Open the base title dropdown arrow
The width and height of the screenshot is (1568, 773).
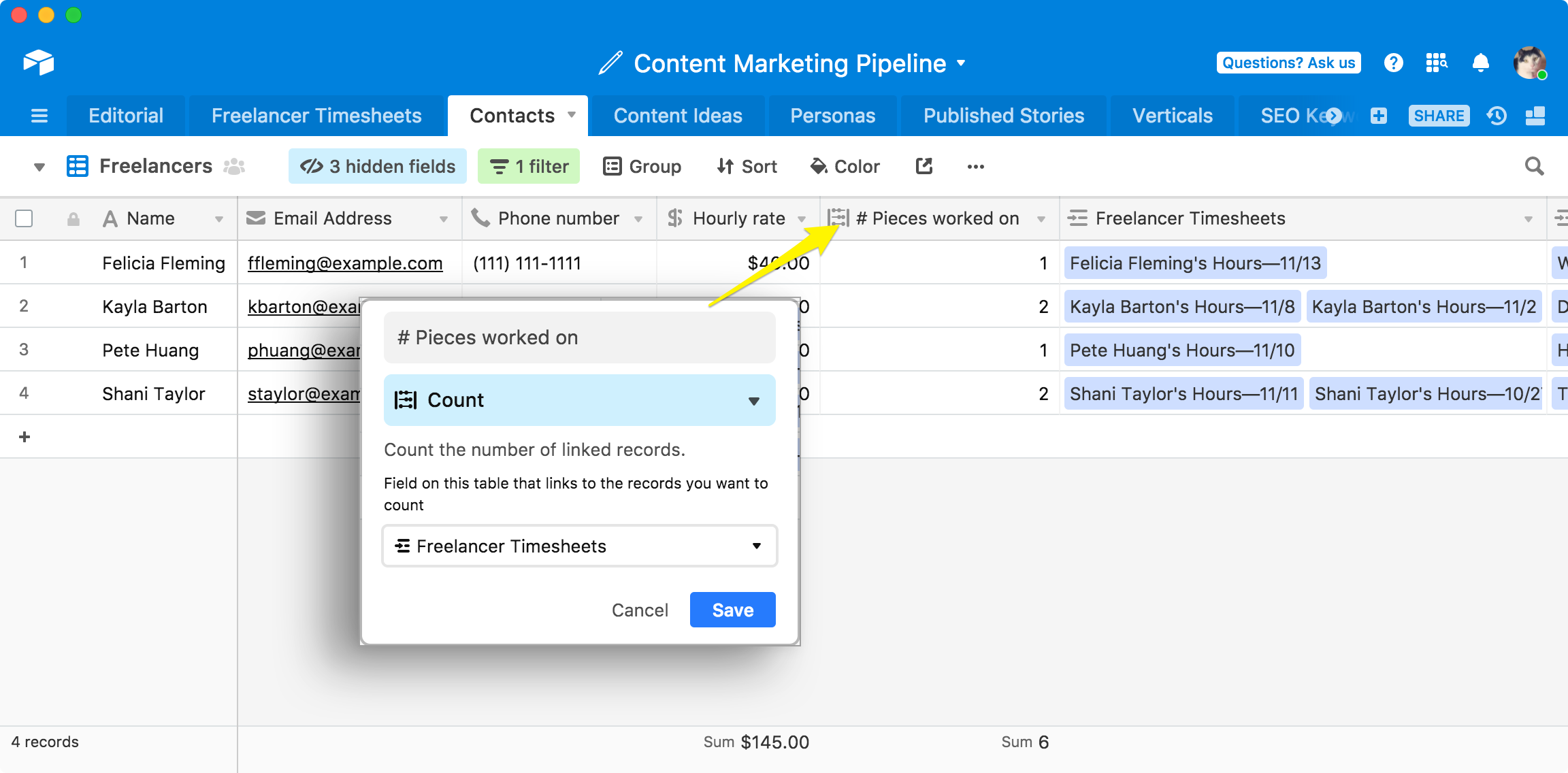(961, 63)
